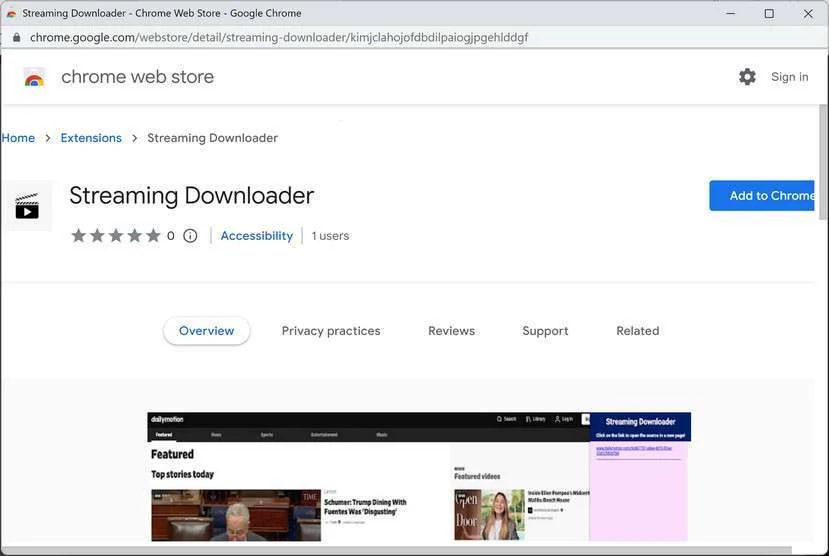This screenshot has width=829, height=556.
Task: Click the third rating star
Action: point(116,236)
